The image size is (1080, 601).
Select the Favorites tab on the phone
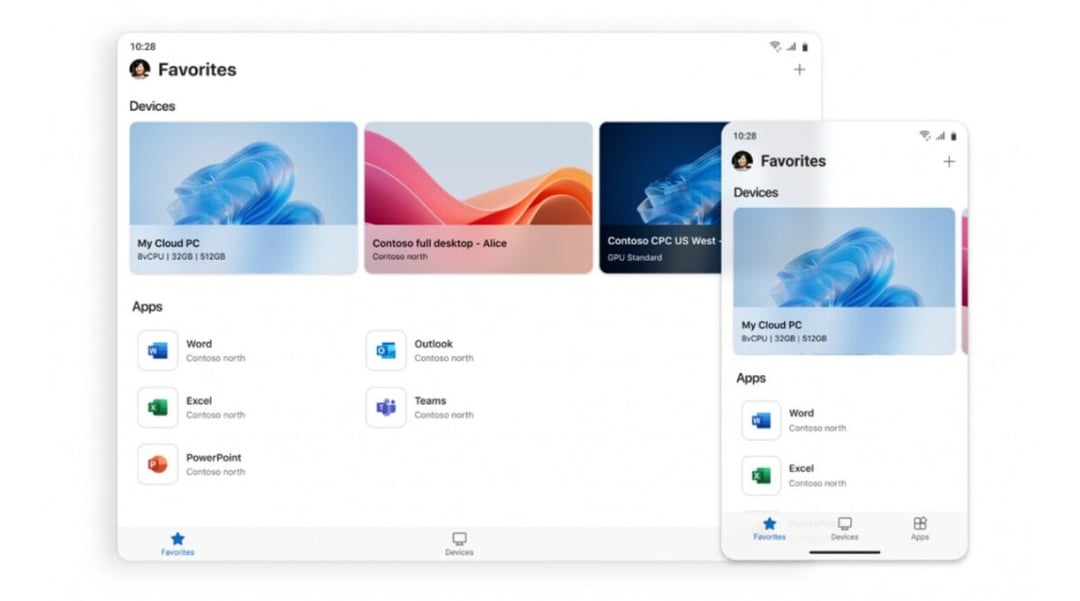[769, 528]
